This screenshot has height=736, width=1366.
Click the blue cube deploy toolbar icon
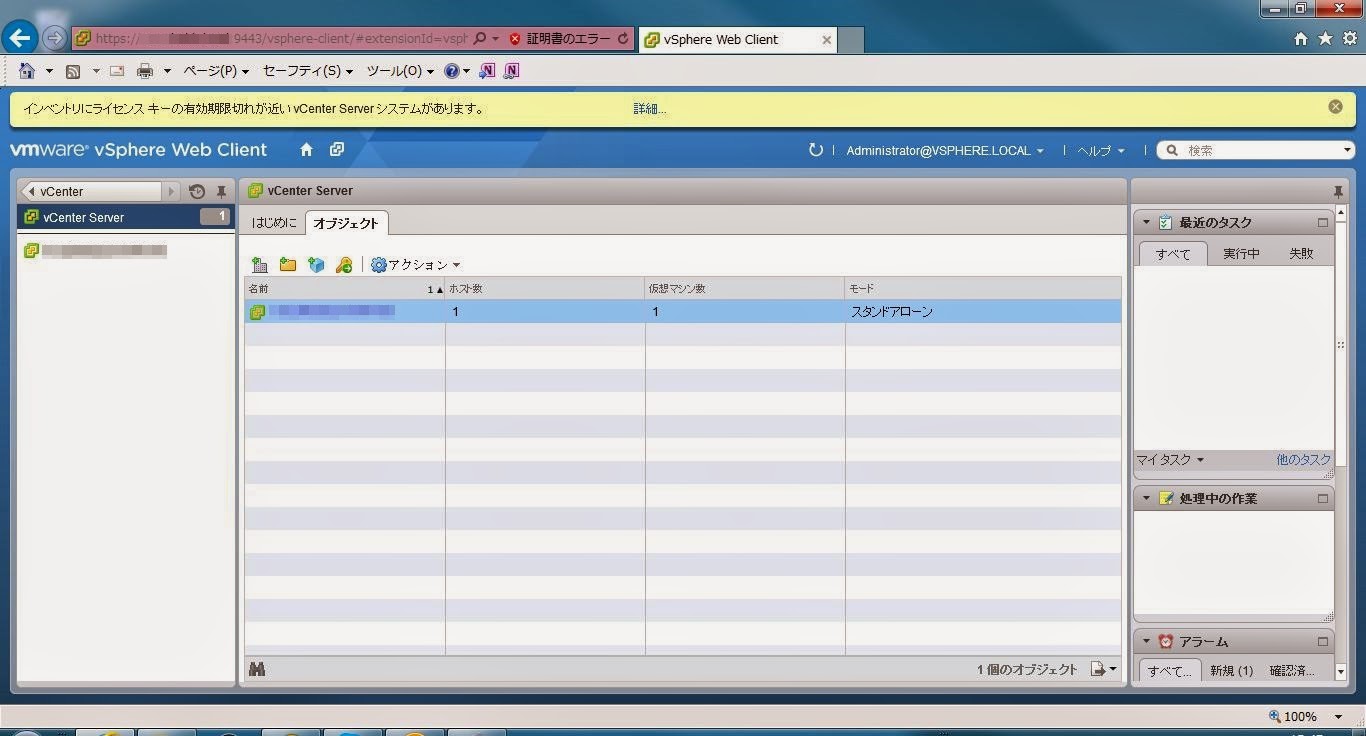coord(316,265)
